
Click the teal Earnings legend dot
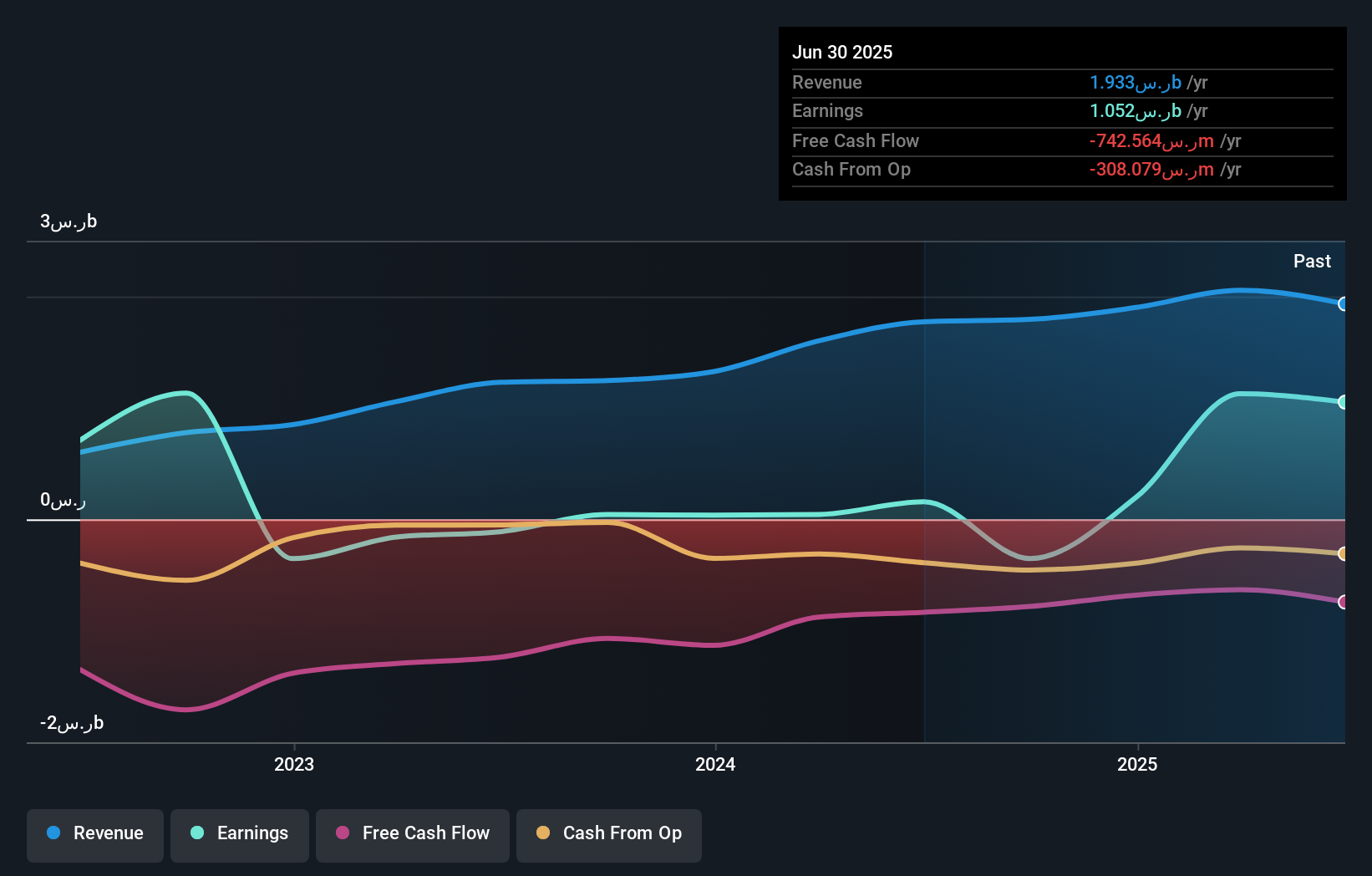click(197, 833)
